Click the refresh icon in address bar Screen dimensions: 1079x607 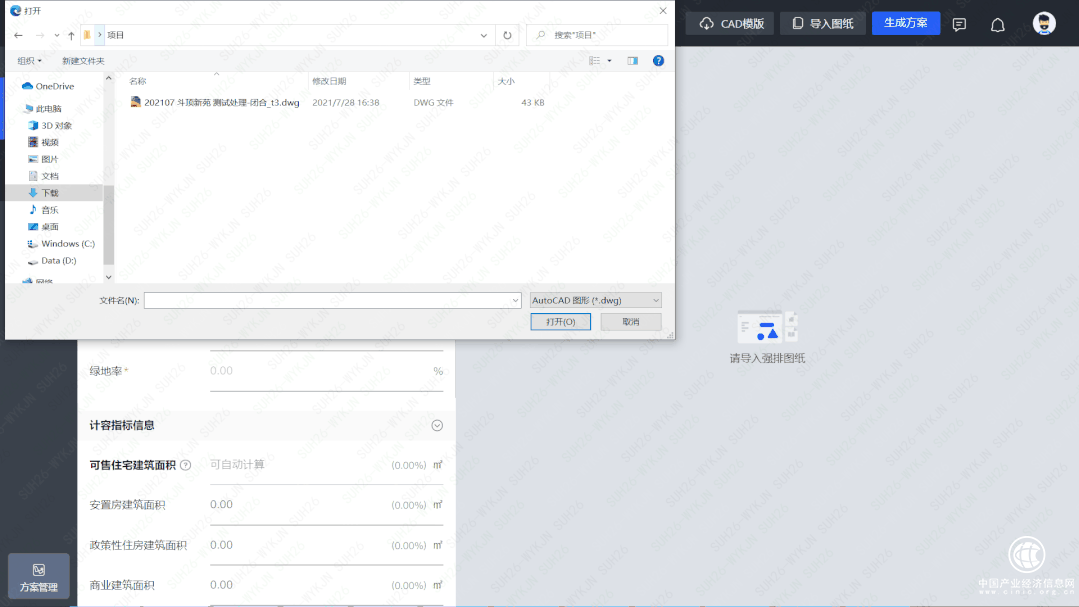coord(508,35)
